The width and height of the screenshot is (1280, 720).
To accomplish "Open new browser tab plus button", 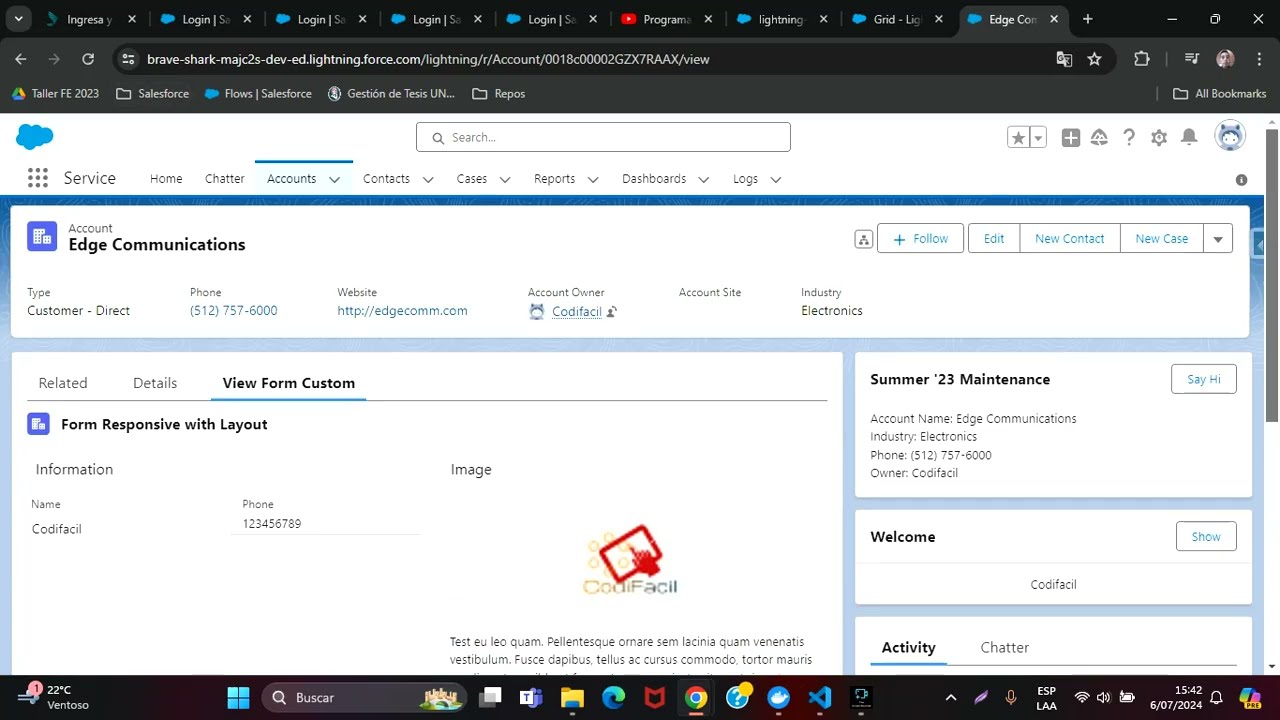I will 1088,19.
